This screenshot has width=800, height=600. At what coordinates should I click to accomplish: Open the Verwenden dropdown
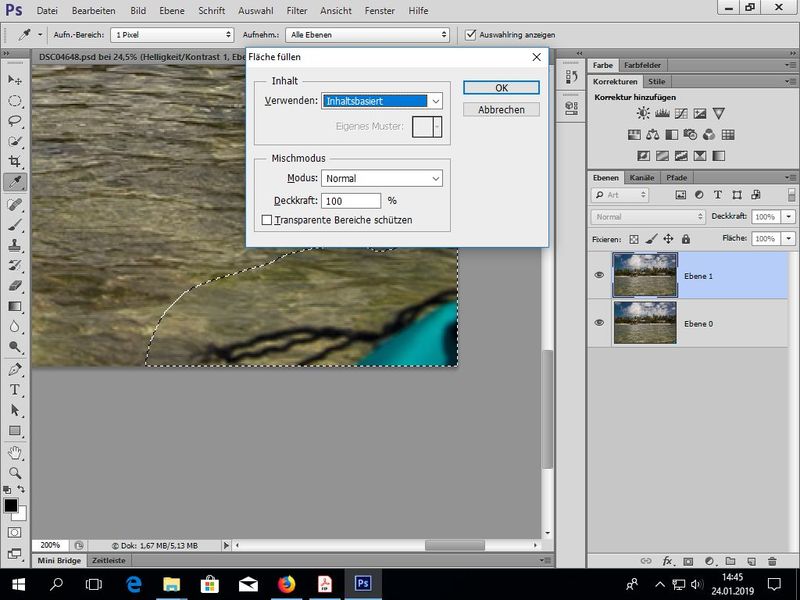(x=382, y=101)
